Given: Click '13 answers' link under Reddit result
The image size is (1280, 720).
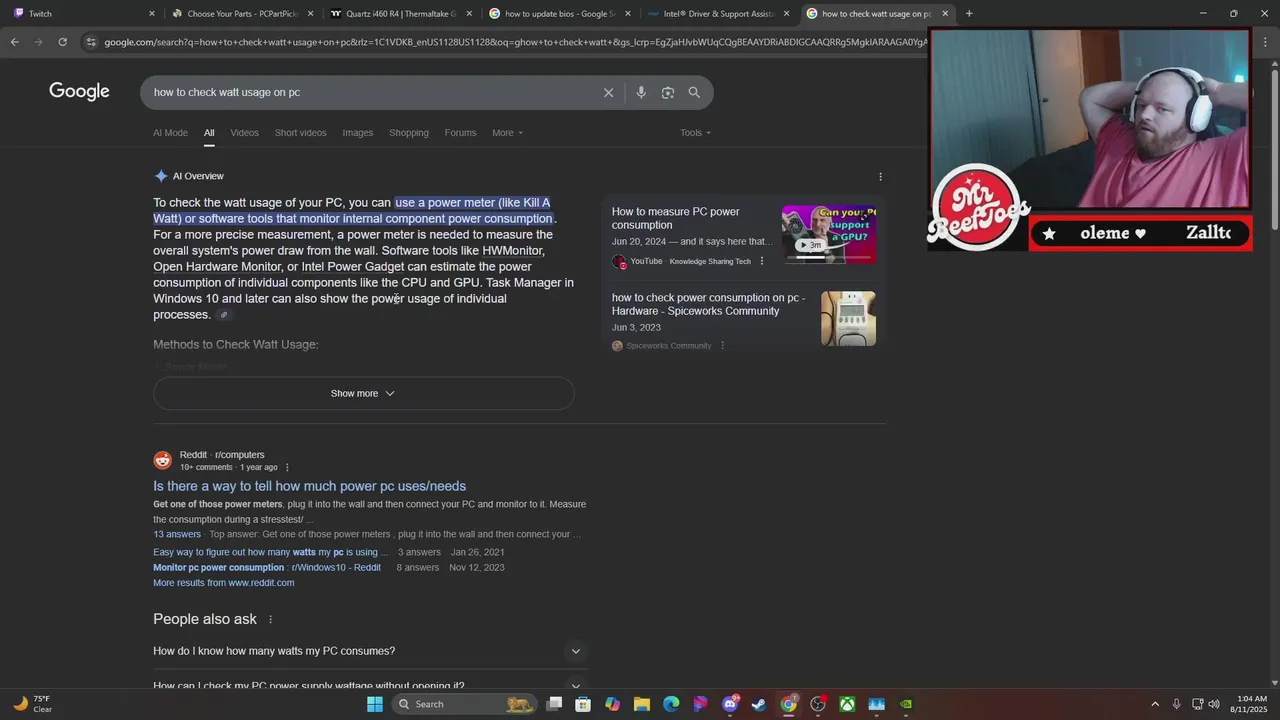Looking at the screenshot, I should pyautogui.click(x=177, y=534).
